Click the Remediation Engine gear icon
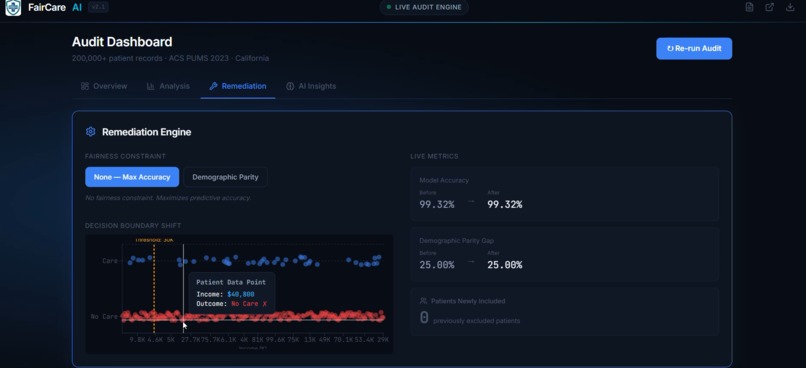This screenshot has height=368, width=806. [x=90, y=132]
